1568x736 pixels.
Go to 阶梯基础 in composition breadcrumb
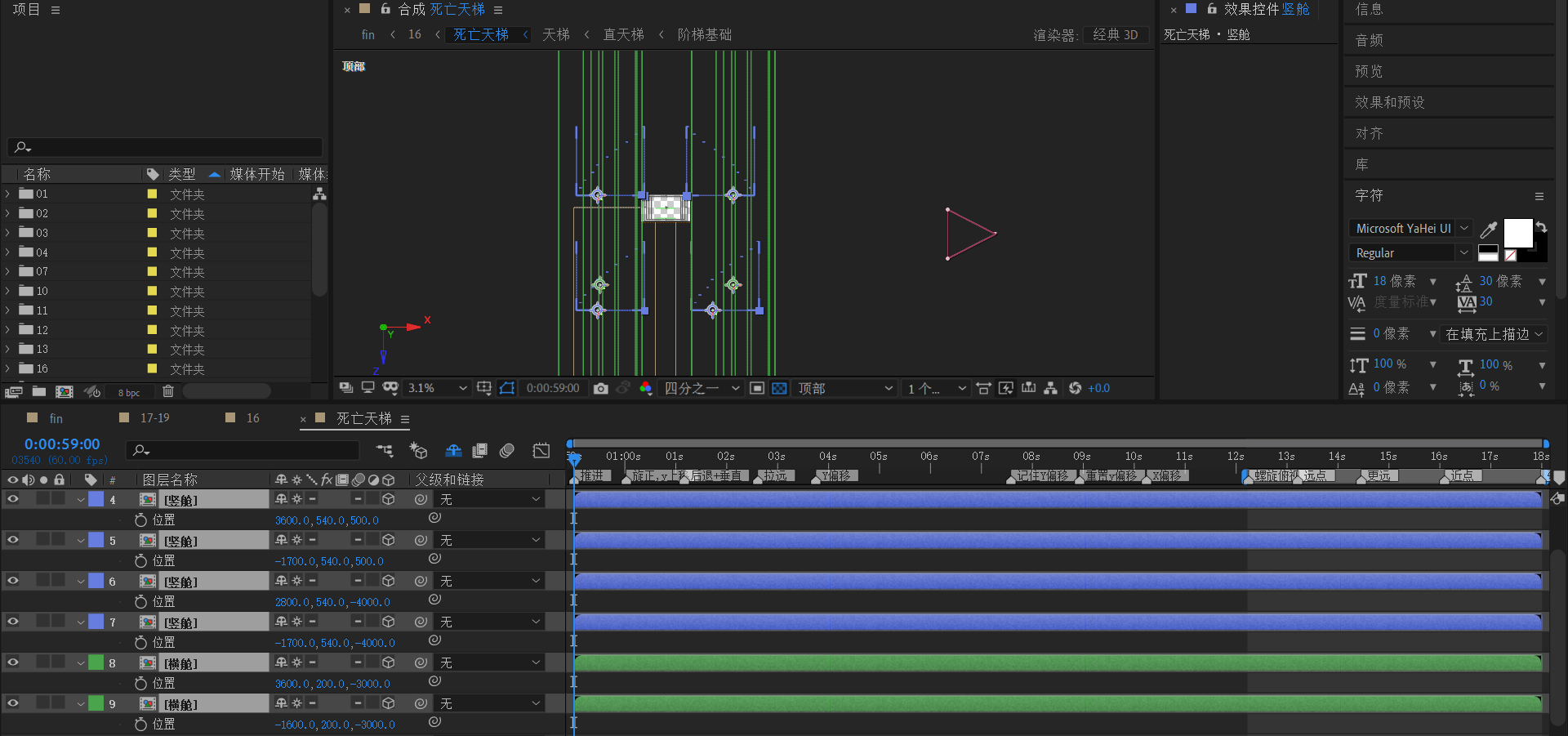704,35
